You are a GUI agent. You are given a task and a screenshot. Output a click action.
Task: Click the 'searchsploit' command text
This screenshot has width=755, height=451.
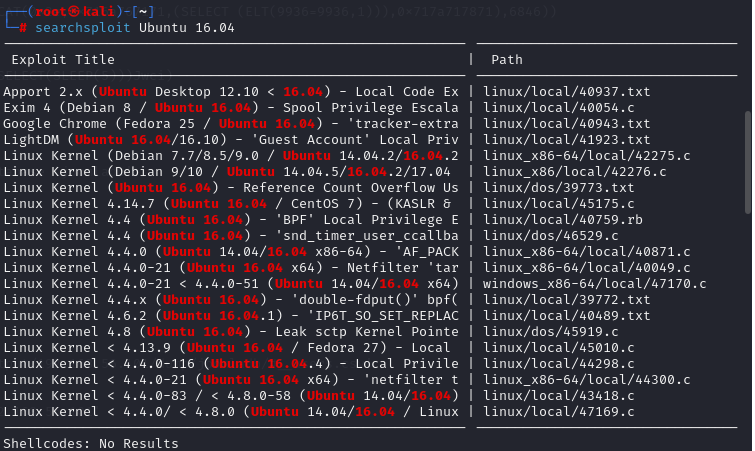[83, 28]
